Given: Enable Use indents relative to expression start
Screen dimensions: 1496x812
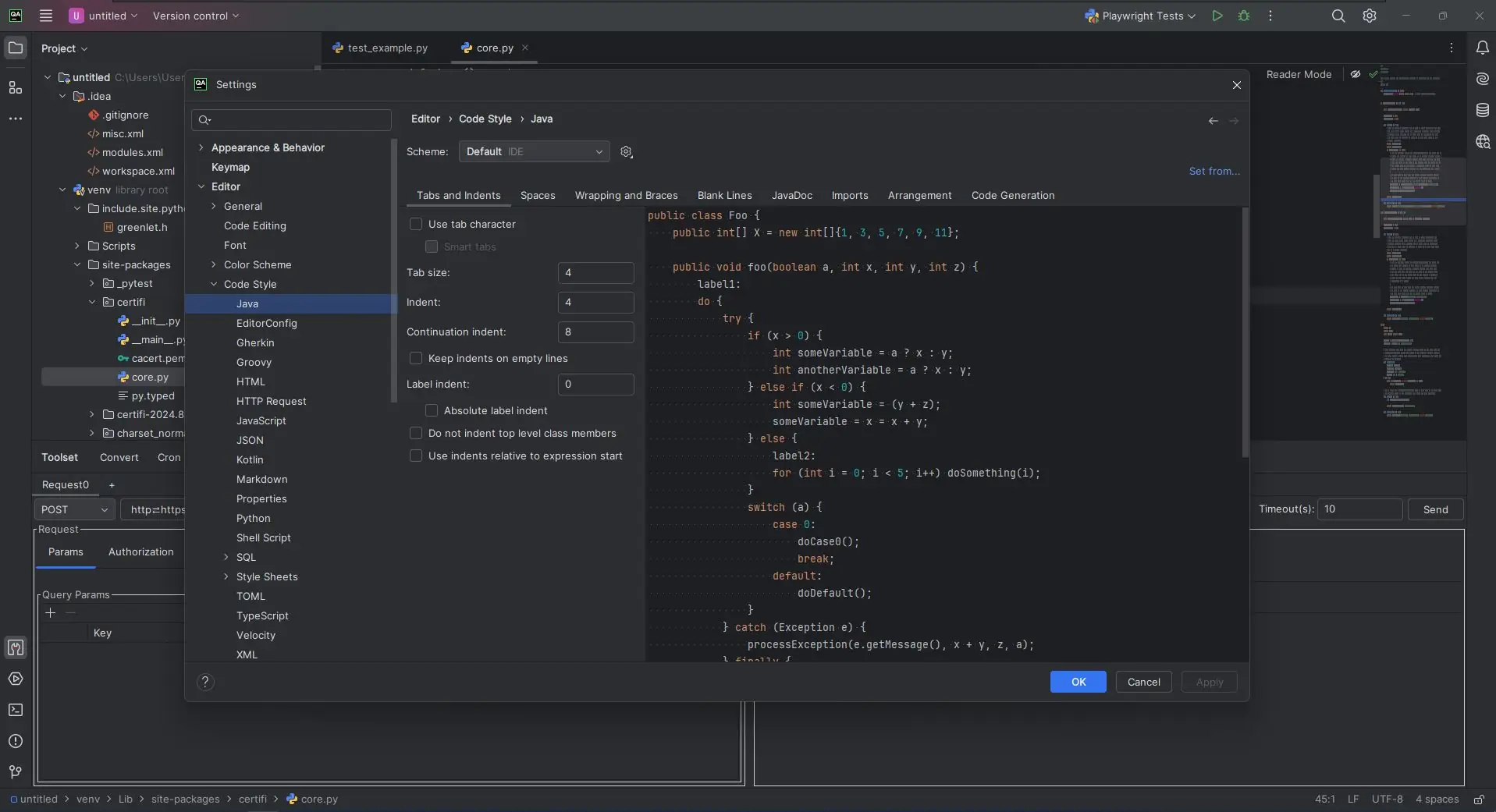Looking at the screenshot, I should tap(416, 456).
